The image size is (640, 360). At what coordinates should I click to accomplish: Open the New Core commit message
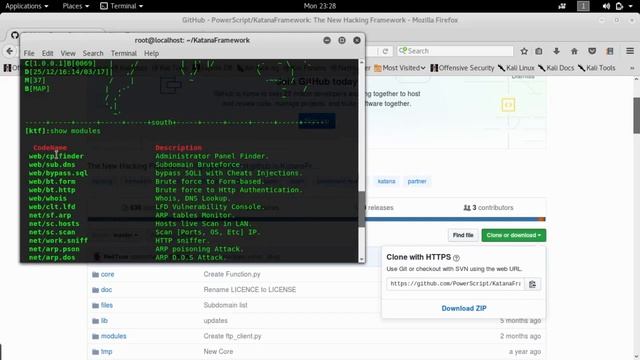[x=218, y=352]
